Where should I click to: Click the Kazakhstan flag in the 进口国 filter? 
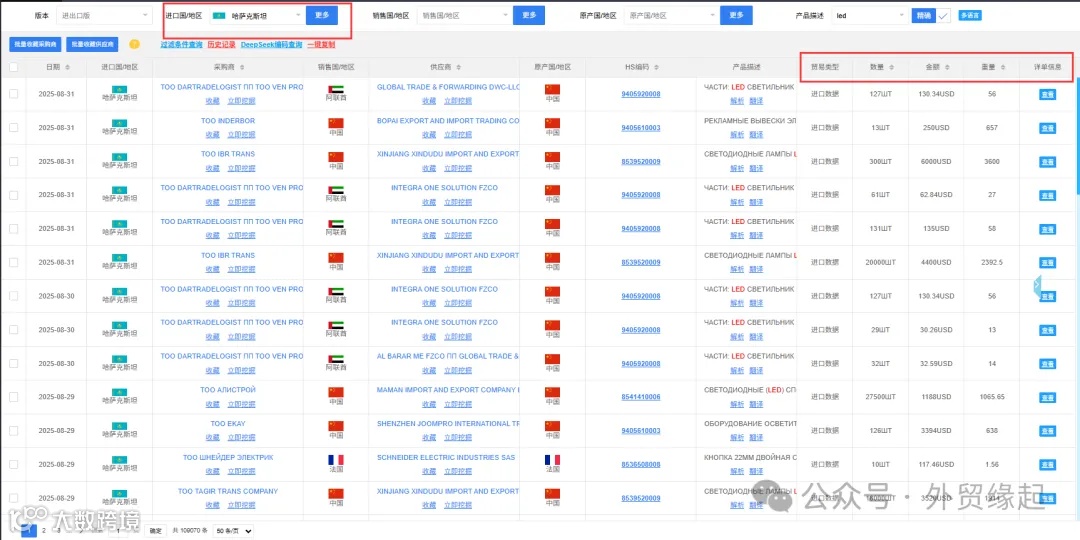point(220,15)
